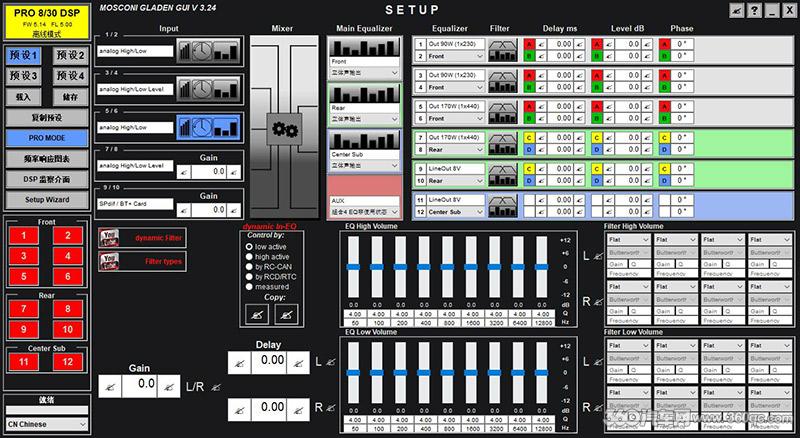
Task: Switch to preset 预设3
Action: coord(24,76)
